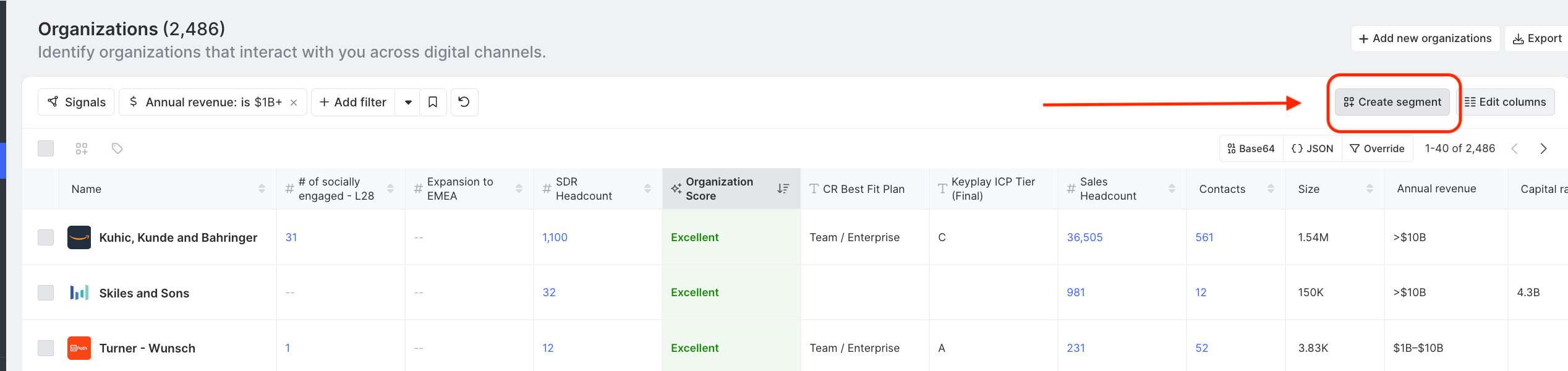Select all organizations with the header checkbox
Viewport: 1568px width, 371px height.
46,148
